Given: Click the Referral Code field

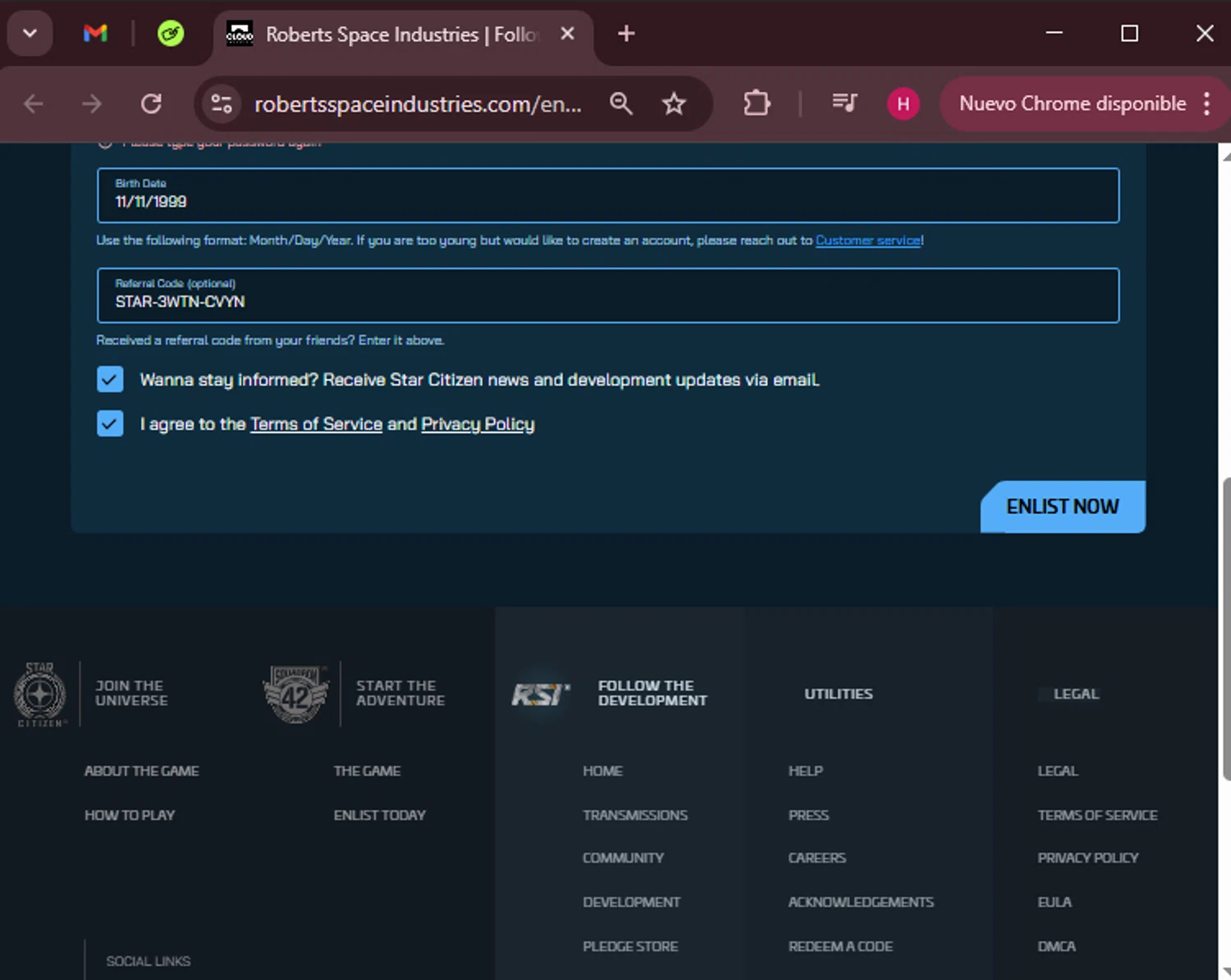Looking at the screenshot, I should 608,295.
